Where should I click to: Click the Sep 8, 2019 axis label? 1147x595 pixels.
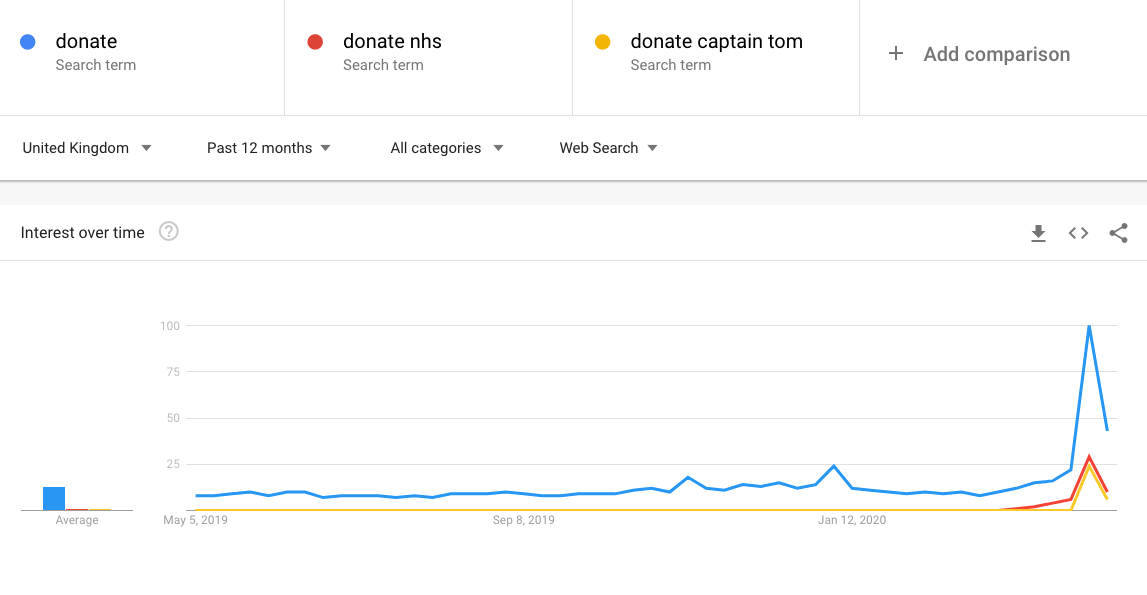(523, 520)
